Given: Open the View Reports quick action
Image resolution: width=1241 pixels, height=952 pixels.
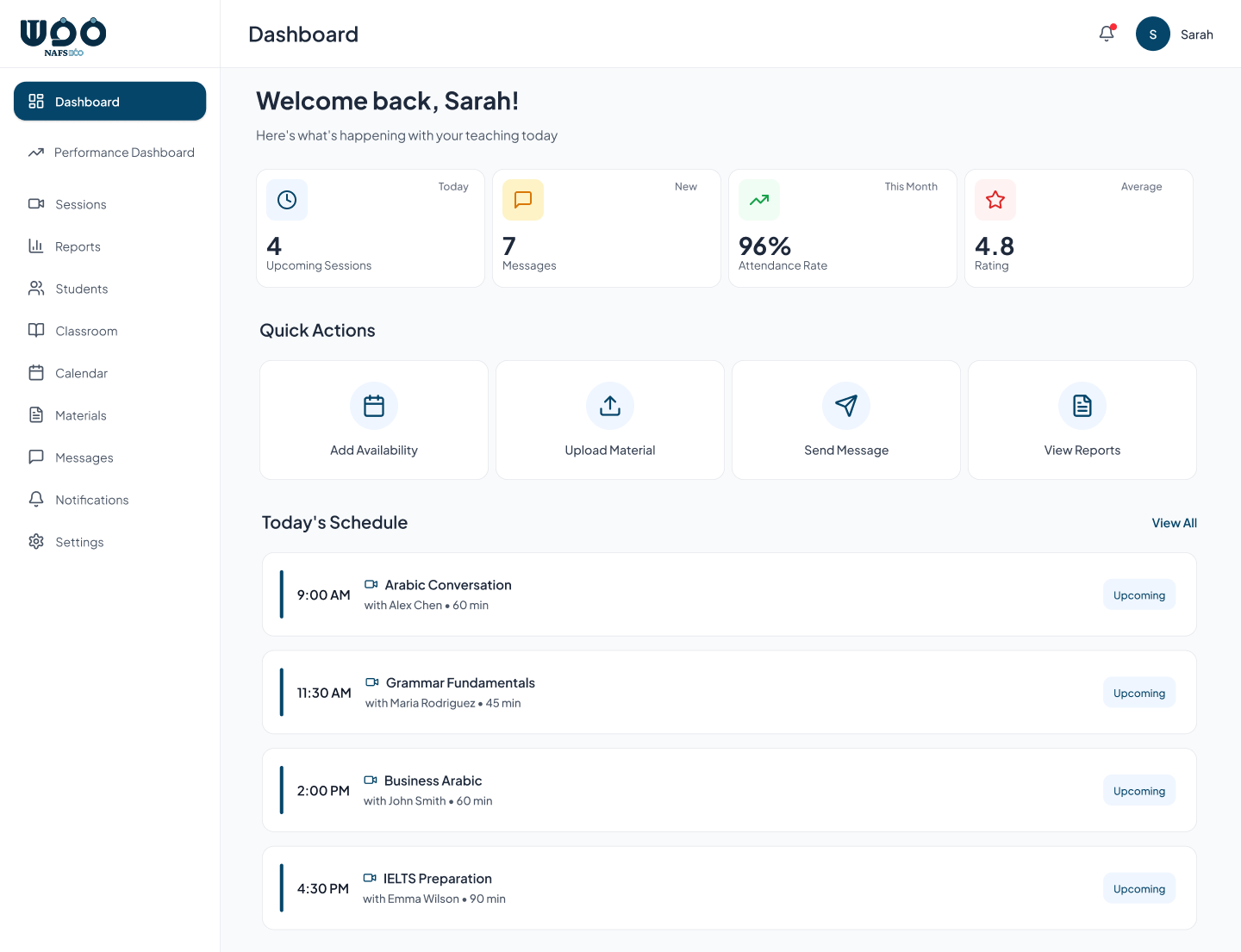Looking at the screenshot, I should pyautogui.click(x=1082, y=420).
